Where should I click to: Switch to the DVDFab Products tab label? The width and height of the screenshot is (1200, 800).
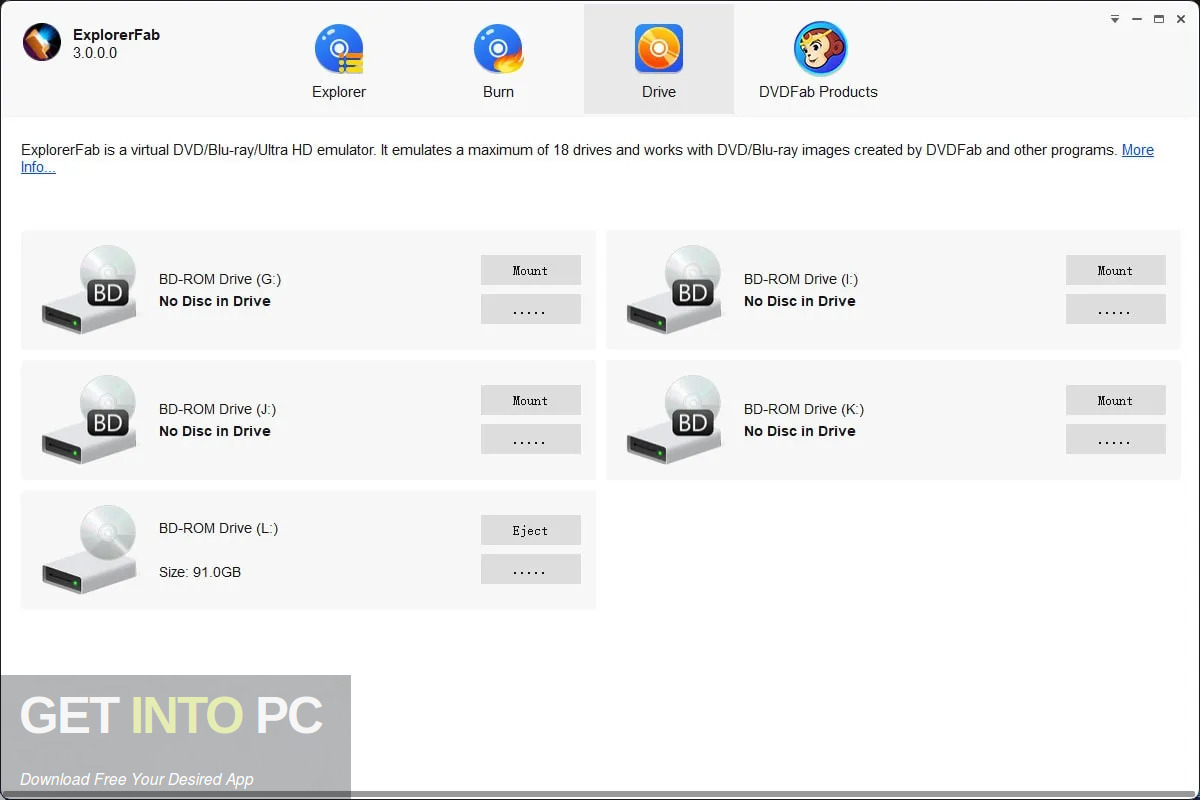(x=818, y=92)
